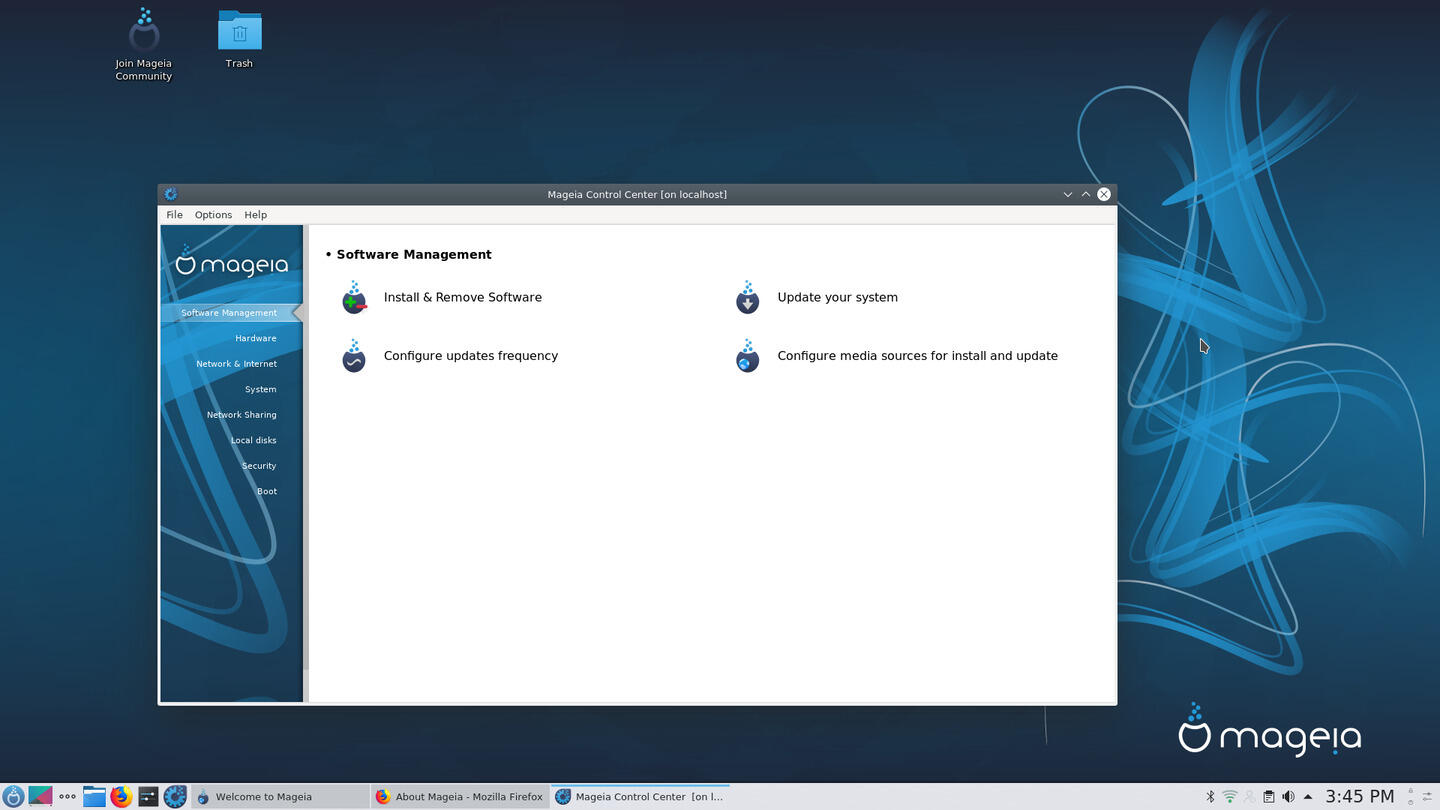Select the Software Management category

(x=231, y=313)
